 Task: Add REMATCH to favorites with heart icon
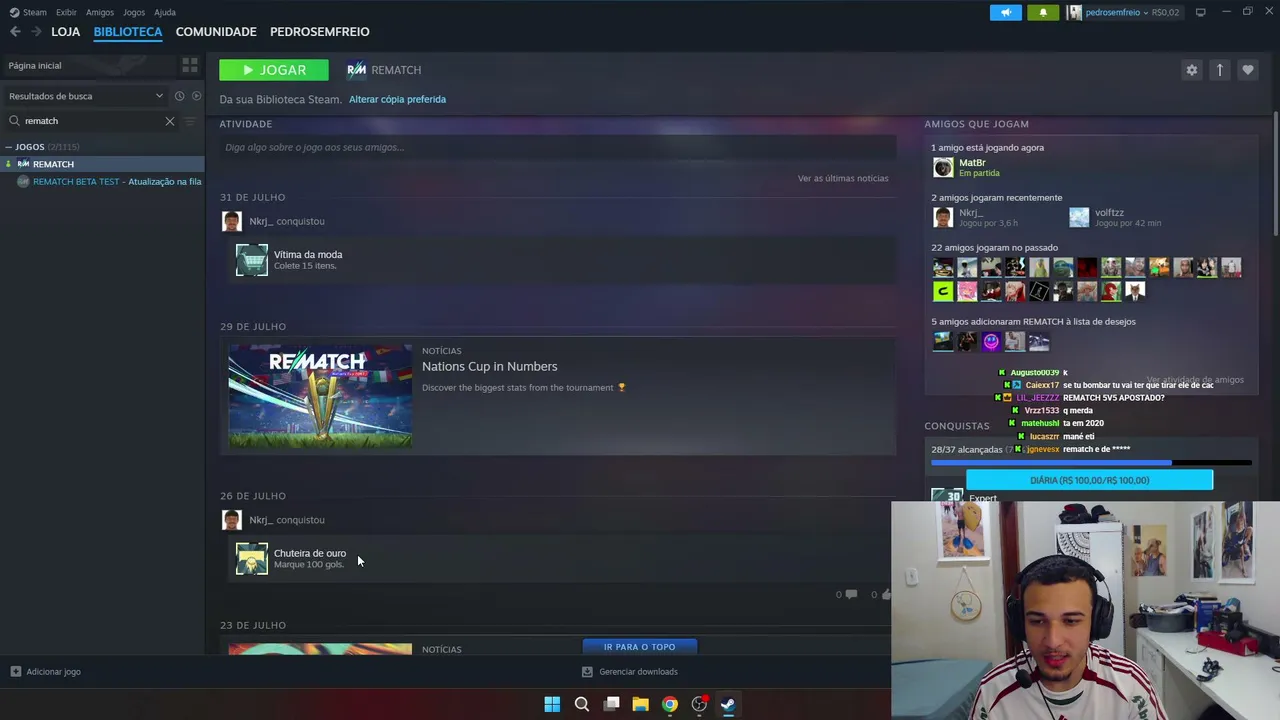pyautogui.click(x=1247, y=70)
